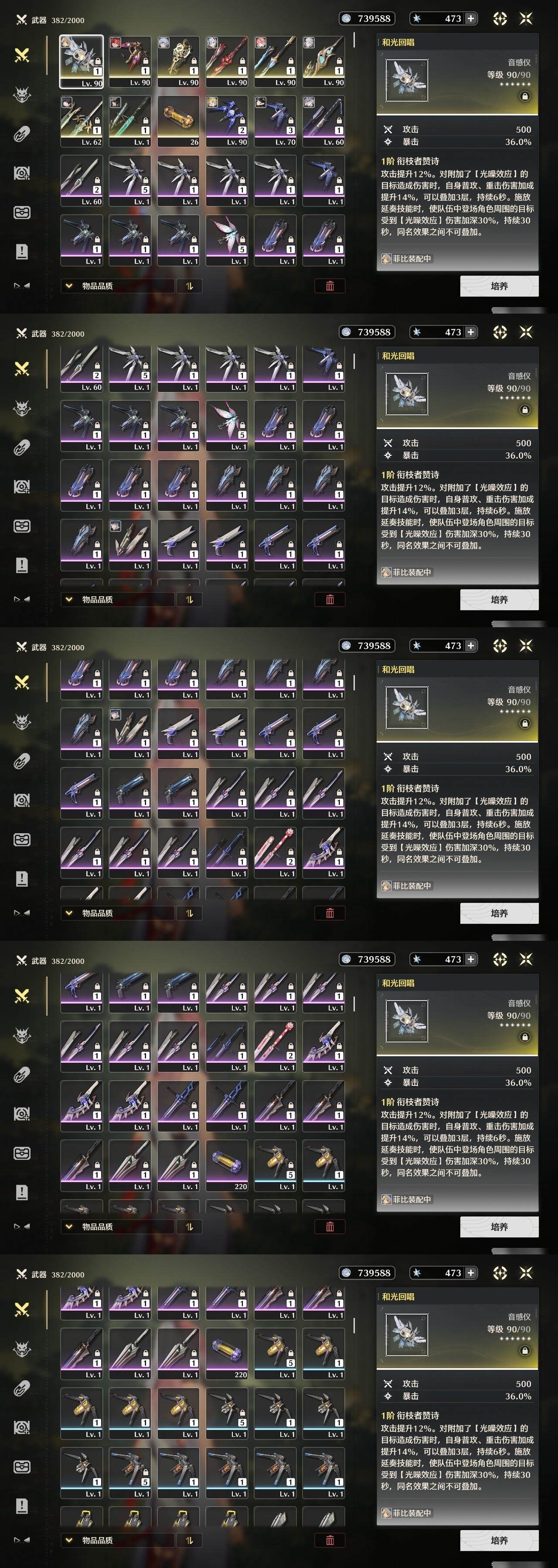Toggle the topmost sort order arrows button

pos(189,285)
